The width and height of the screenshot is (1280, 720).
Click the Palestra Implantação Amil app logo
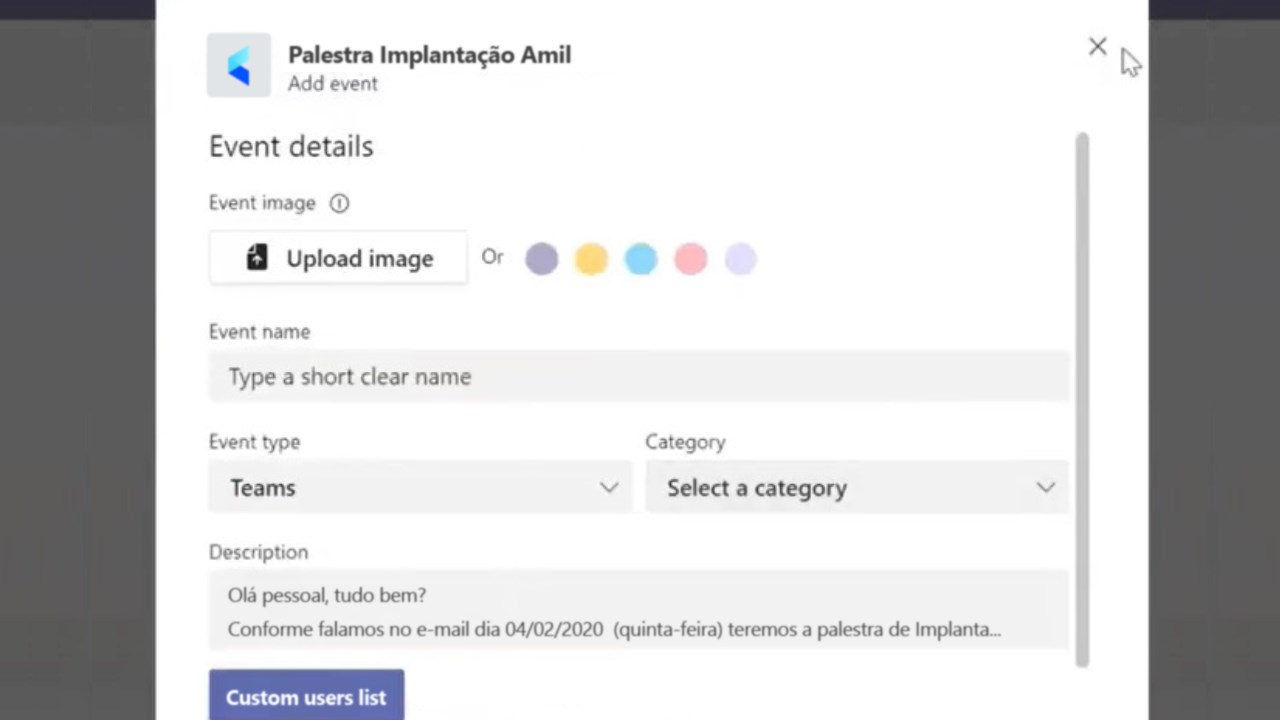pos(238,66)
